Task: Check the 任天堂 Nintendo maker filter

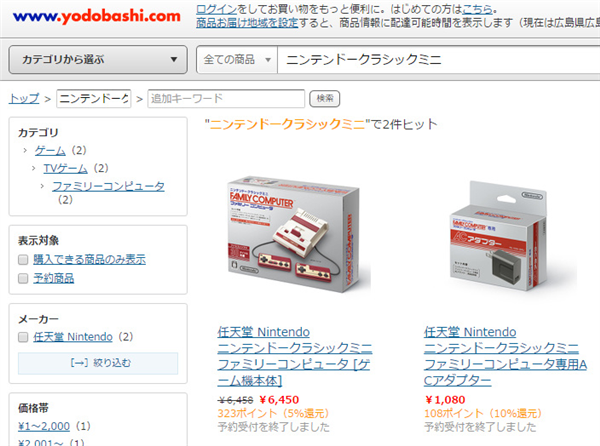Action: (x=23, y=337)
